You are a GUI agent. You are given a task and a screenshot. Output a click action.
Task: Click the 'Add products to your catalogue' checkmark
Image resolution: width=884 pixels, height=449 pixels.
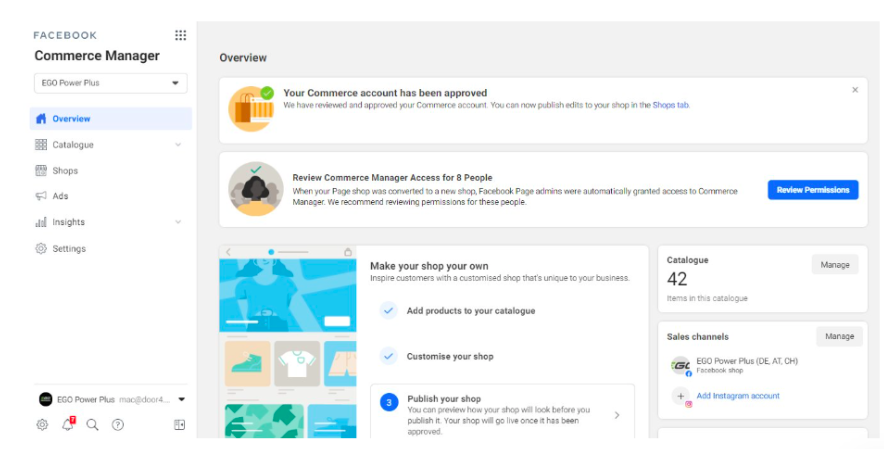(x=389, y=311)
